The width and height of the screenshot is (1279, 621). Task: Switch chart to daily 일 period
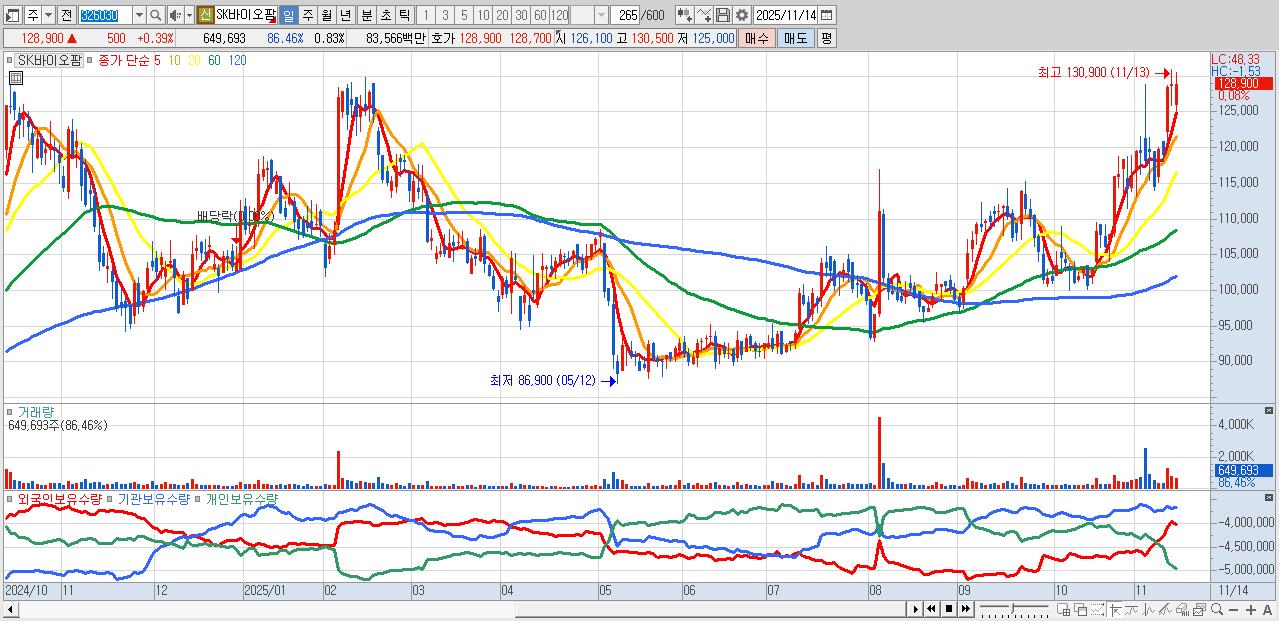pos(287,15)
